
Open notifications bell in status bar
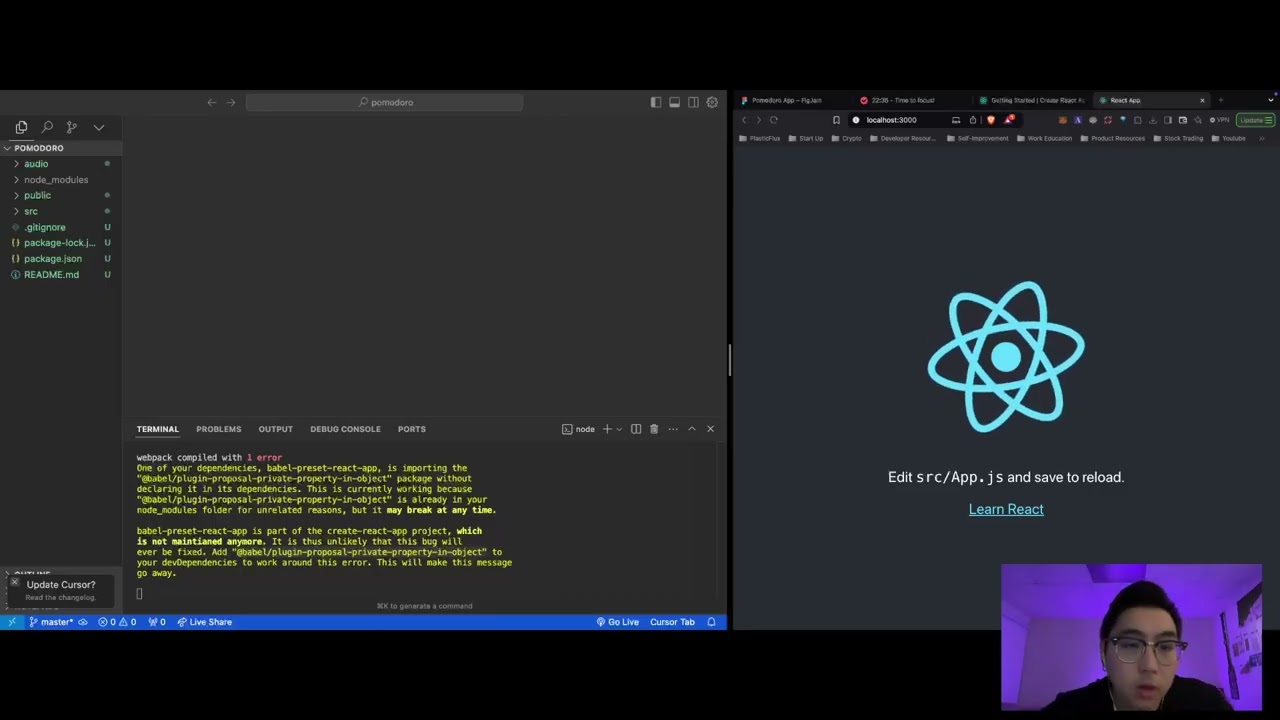point(712,622)
